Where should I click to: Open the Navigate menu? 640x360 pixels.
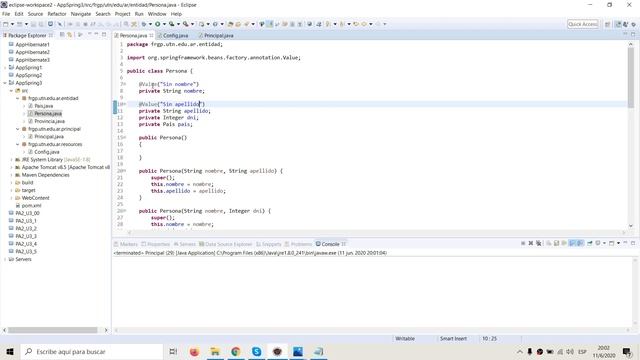click(x=81, y=14)
